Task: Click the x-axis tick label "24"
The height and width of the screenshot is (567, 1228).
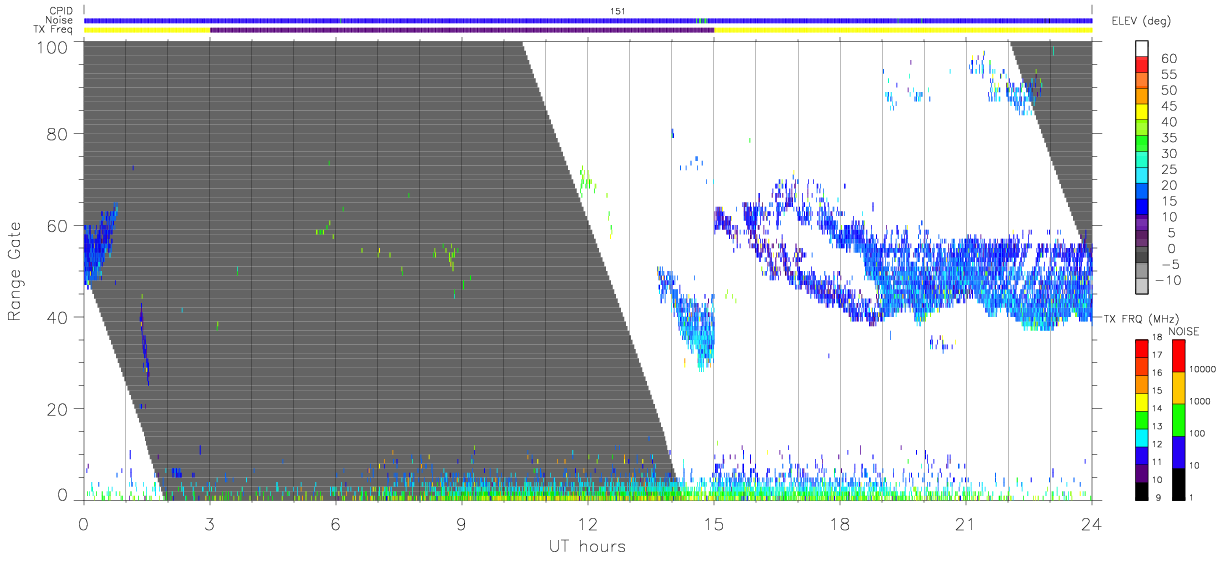Action: (1091, 523)
